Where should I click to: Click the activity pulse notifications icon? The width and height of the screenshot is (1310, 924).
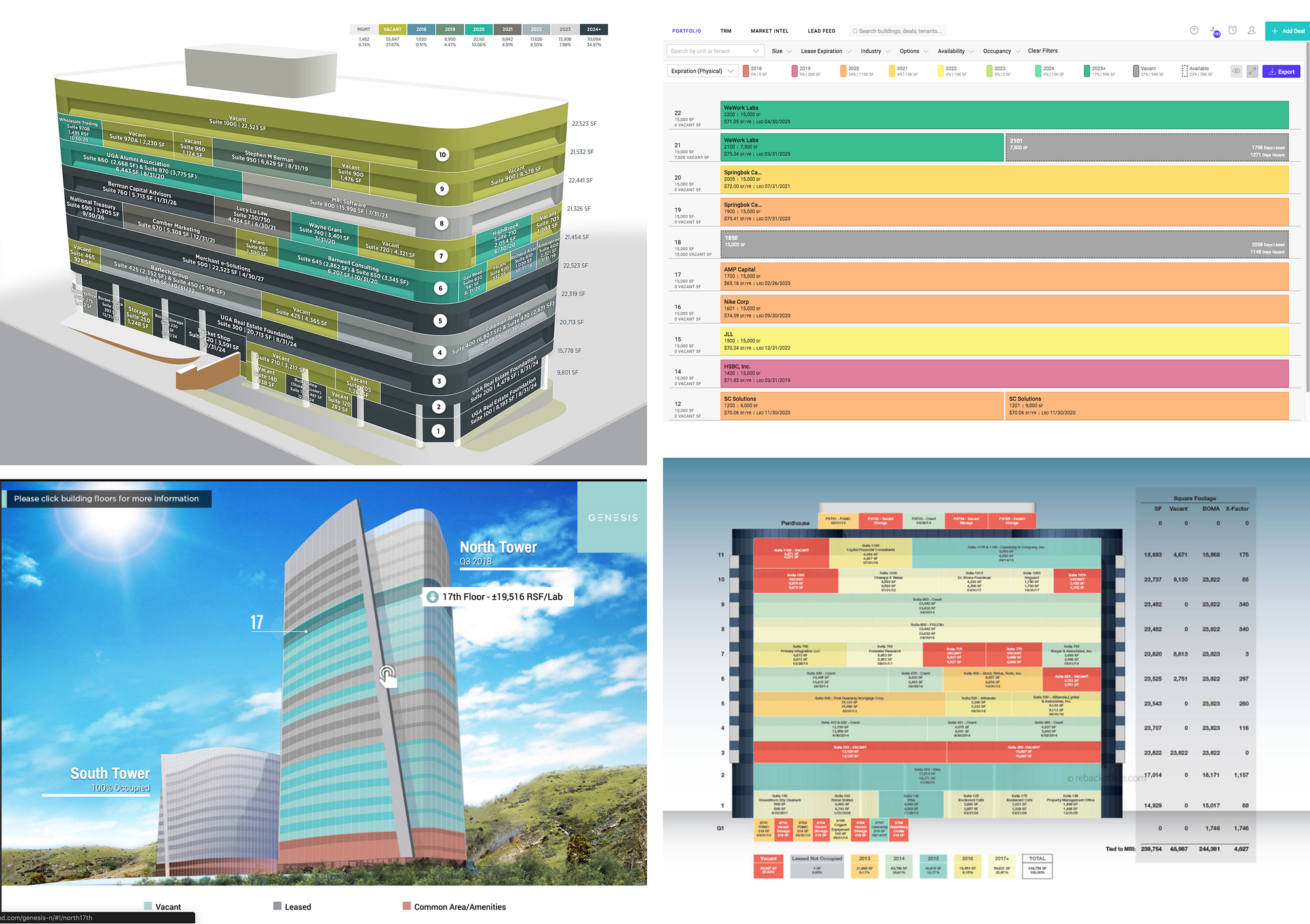(x=1213, y=31)
